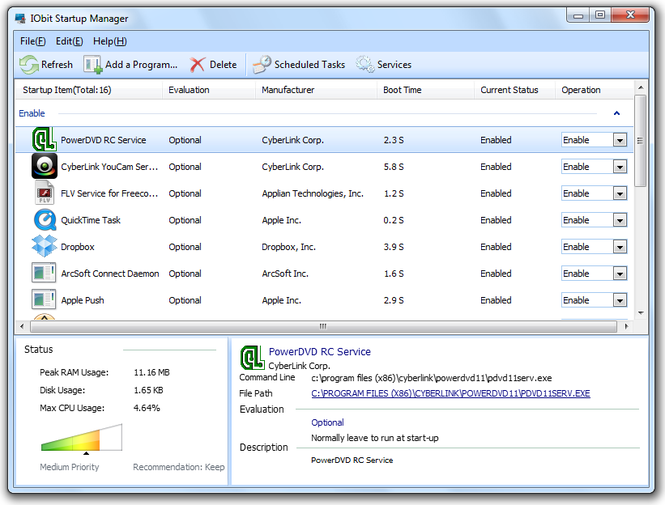Image resolution: width=665 pixels, height=505 pixels.
Task: Click the vertical scrollbar thumb
Action: (x=640, y=140)
